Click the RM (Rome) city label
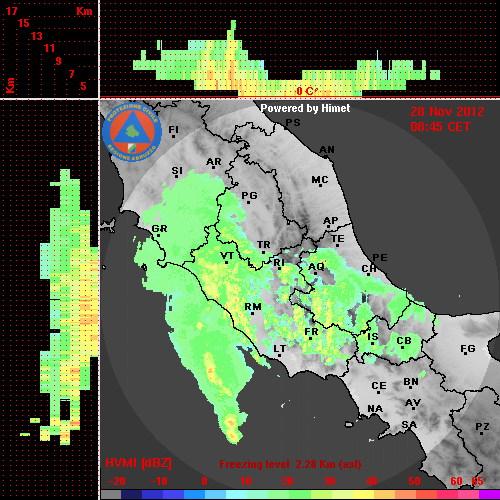The height and width of the screenshot is (500, 500). 253,307
